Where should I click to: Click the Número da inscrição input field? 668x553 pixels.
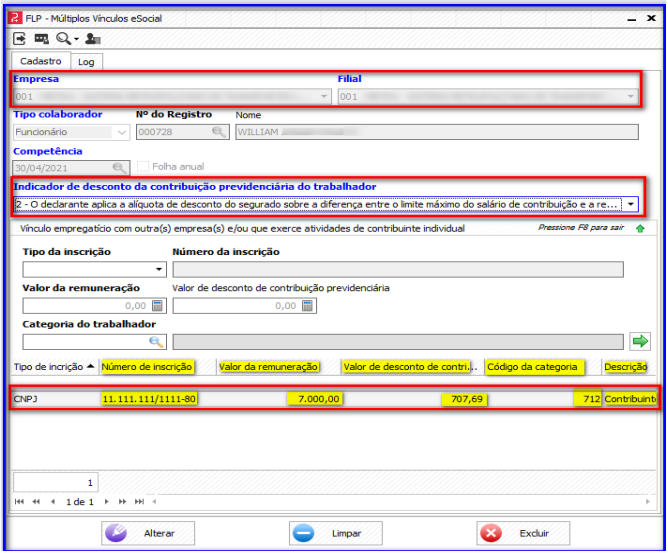coord(398,269)
